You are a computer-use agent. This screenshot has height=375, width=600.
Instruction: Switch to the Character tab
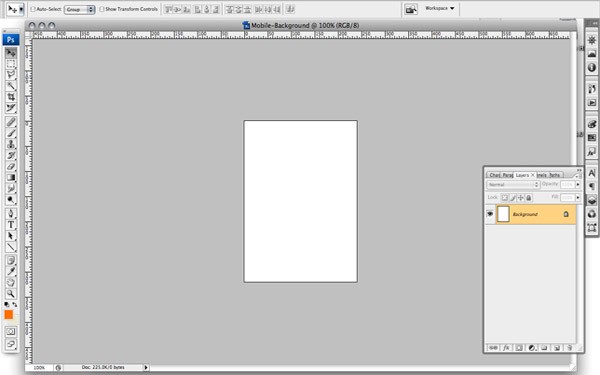pos(494,175)
